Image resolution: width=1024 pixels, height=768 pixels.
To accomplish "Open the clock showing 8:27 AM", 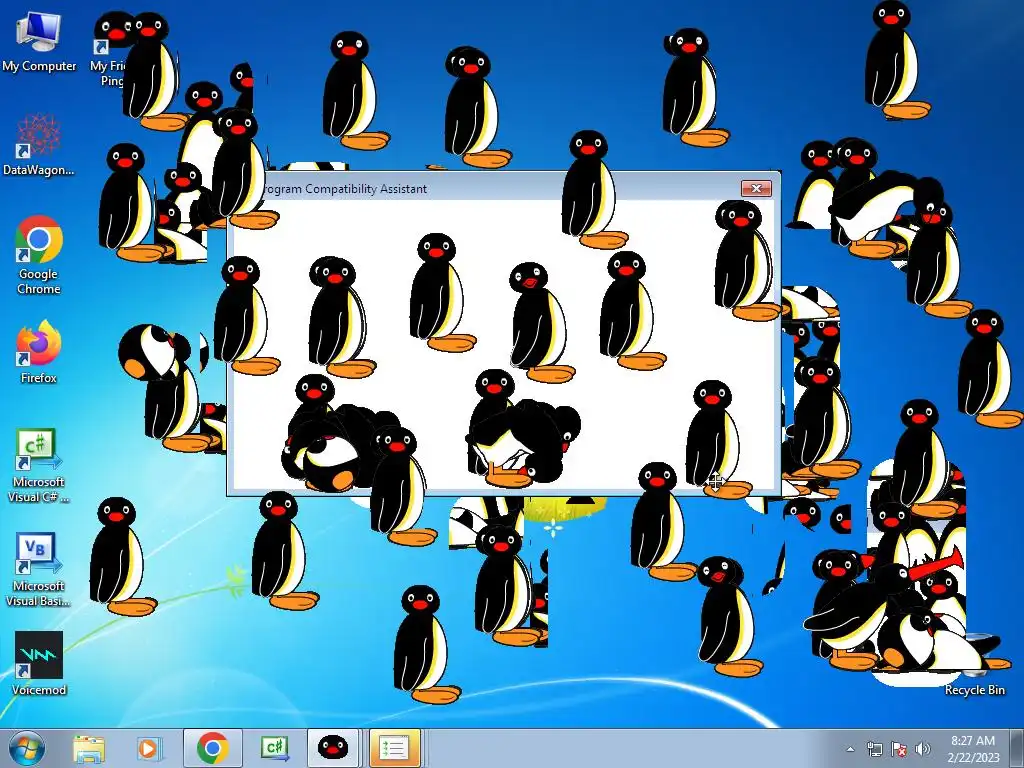I will (x=973, y=749).
